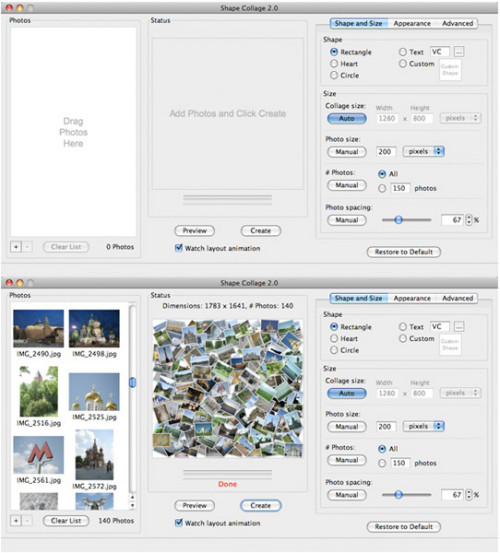500x553 pixels.
Task: Toggle Watch layout animation in bottom window
Action: click(x=179, y=523)
